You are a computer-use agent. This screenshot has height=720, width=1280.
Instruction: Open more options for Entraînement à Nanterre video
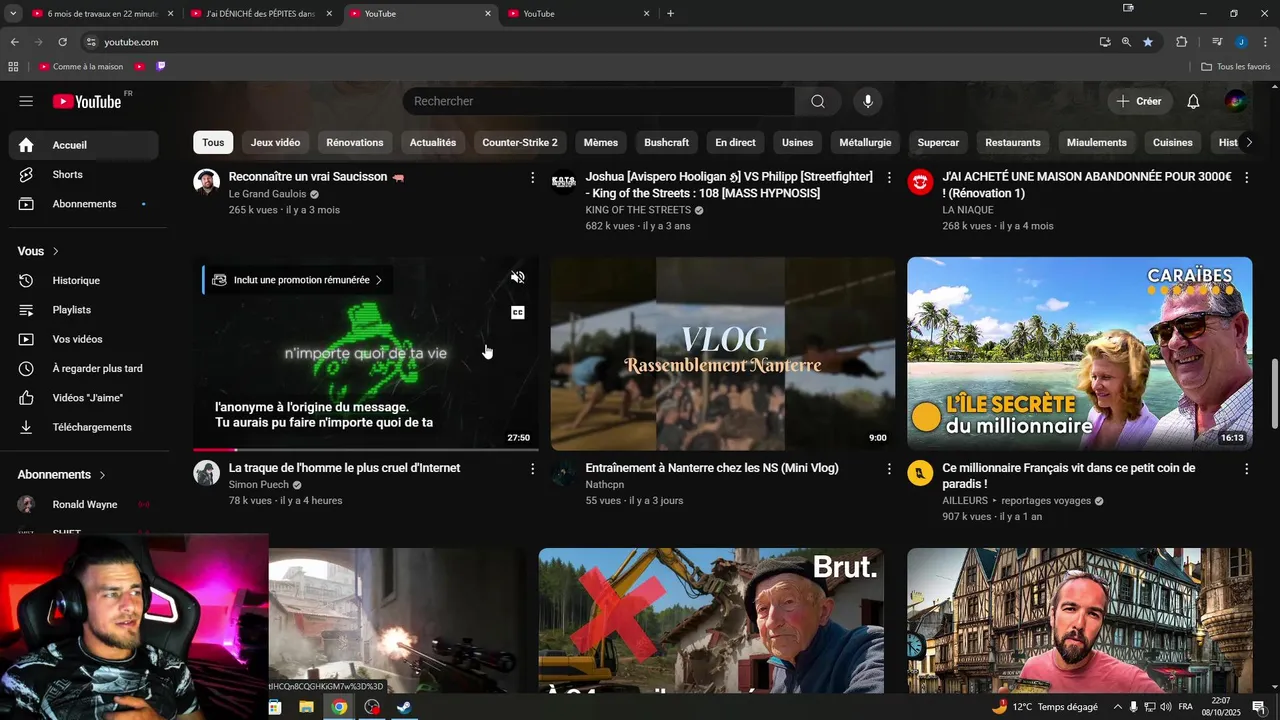point(889,468)
